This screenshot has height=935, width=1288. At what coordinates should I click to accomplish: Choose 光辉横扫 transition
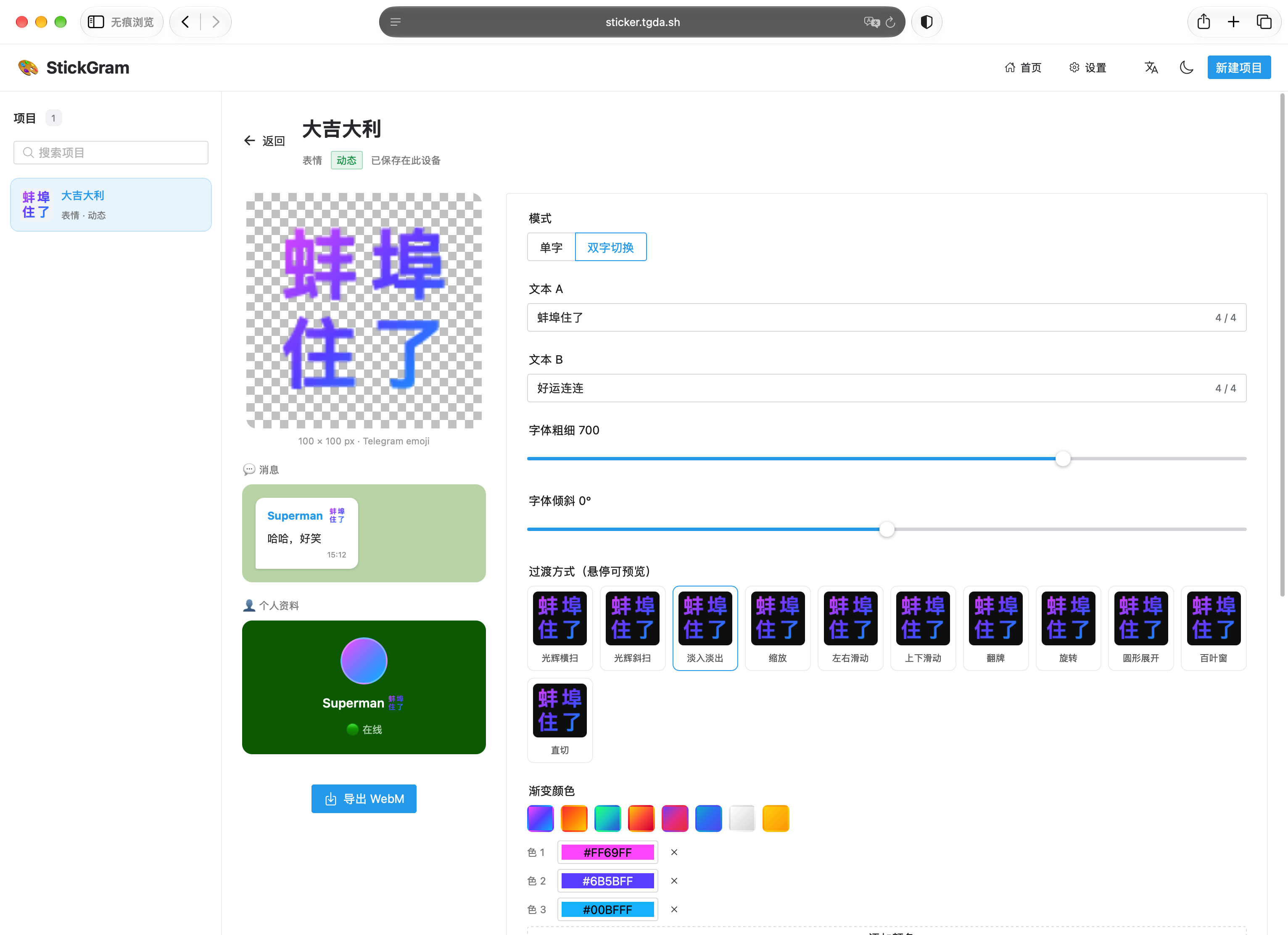[x=560, y=628]
